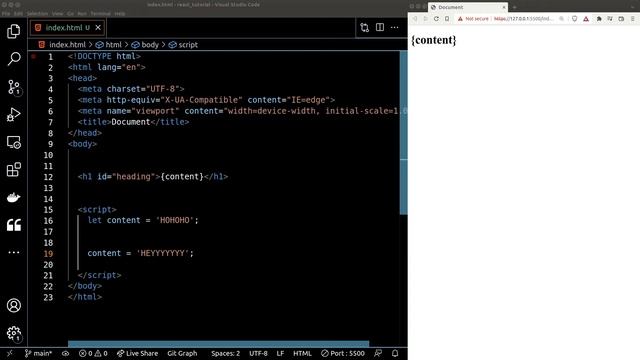Close the Document browser tab
Image resolution: width=640 pixels, height=360 pixels.
tap(504, 7)
